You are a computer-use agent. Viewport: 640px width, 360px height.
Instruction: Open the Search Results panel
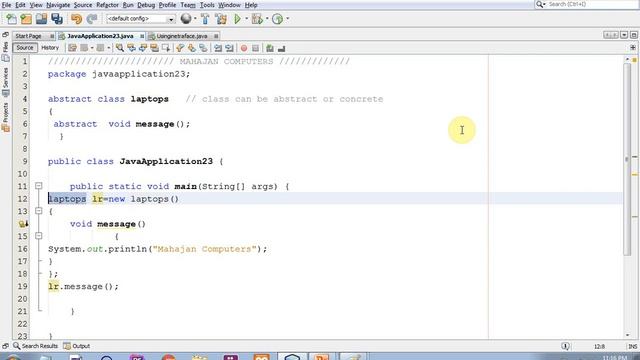click(36, 346)
